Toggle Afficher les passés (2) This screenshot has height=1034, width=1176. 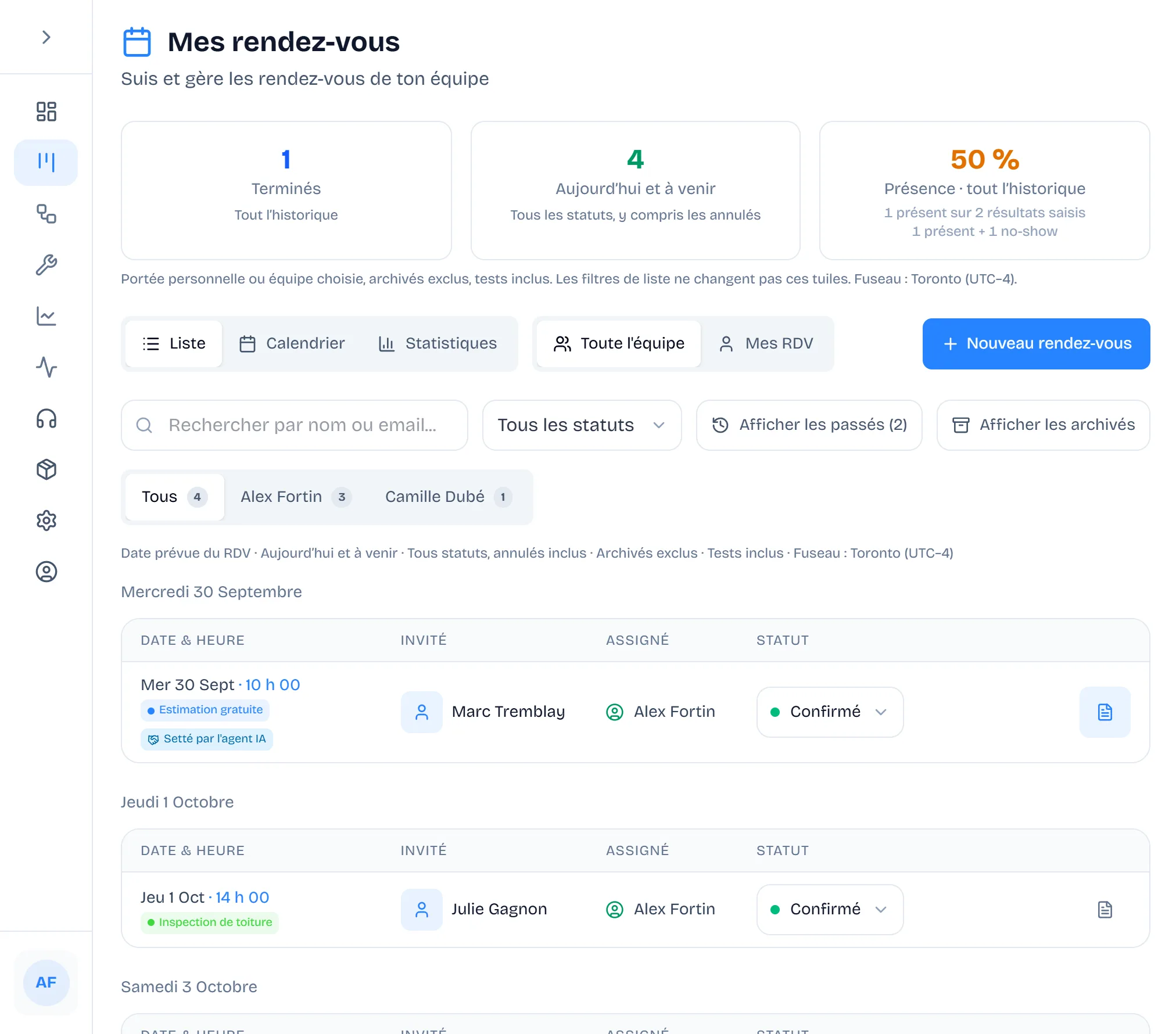(x=809, y=425)
